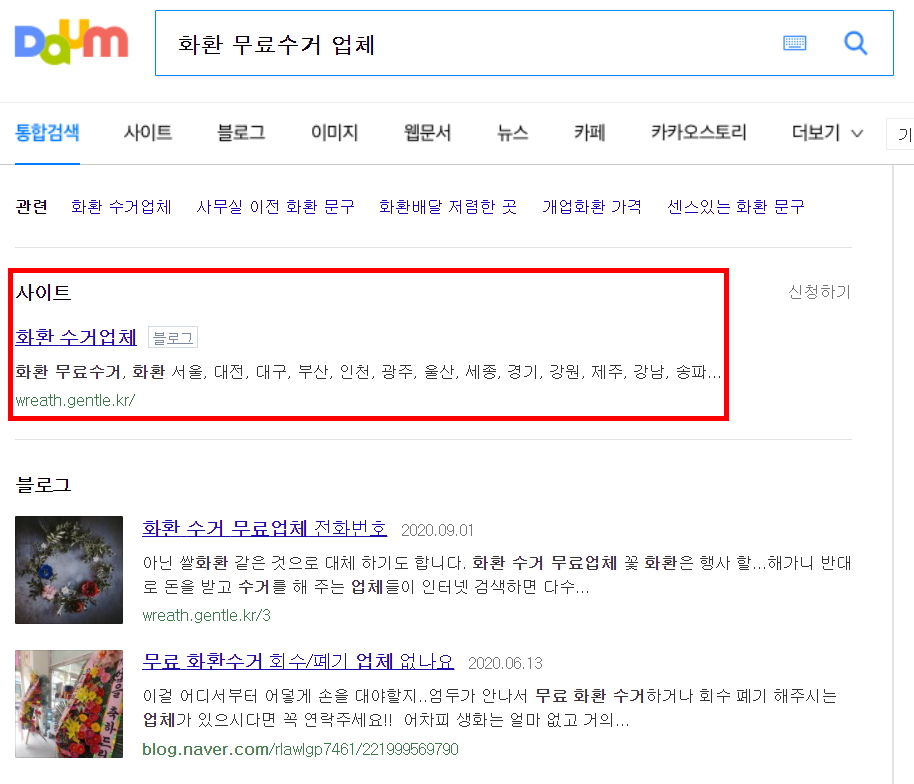Viewport: 914px width, 784px height.
Task: Switch to the 사이트 tab
Action: pyautogui.click(x=147, y=133)
